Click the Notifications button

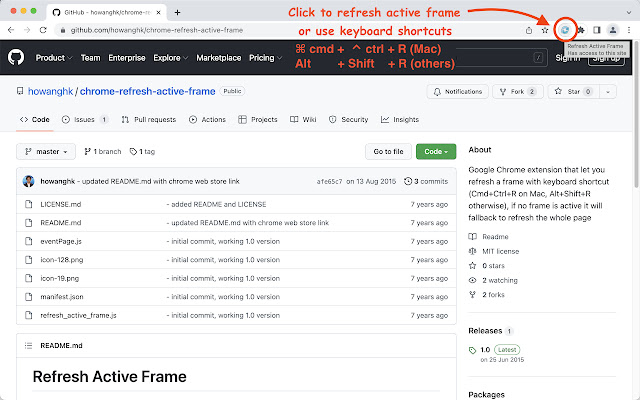pyautogui.click(x=458, y=92)
